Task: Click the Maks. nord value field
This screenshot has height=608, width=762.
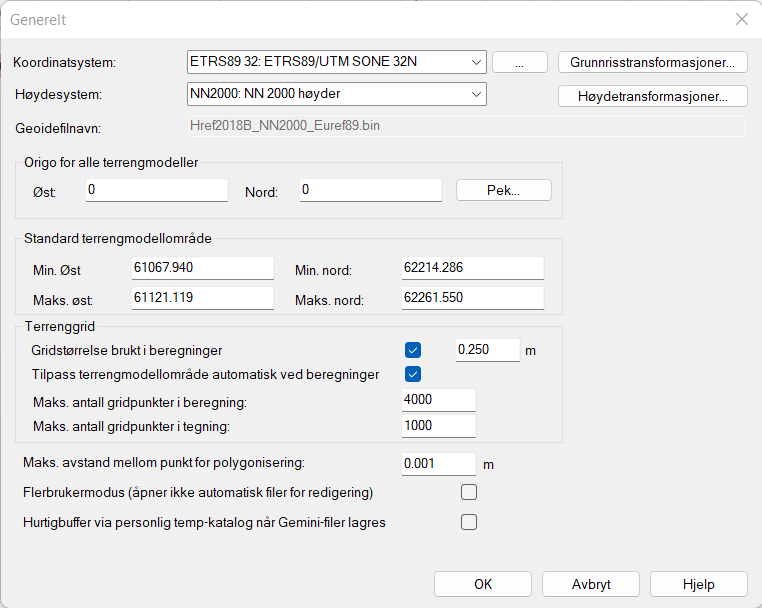Action: click(471, 298)
